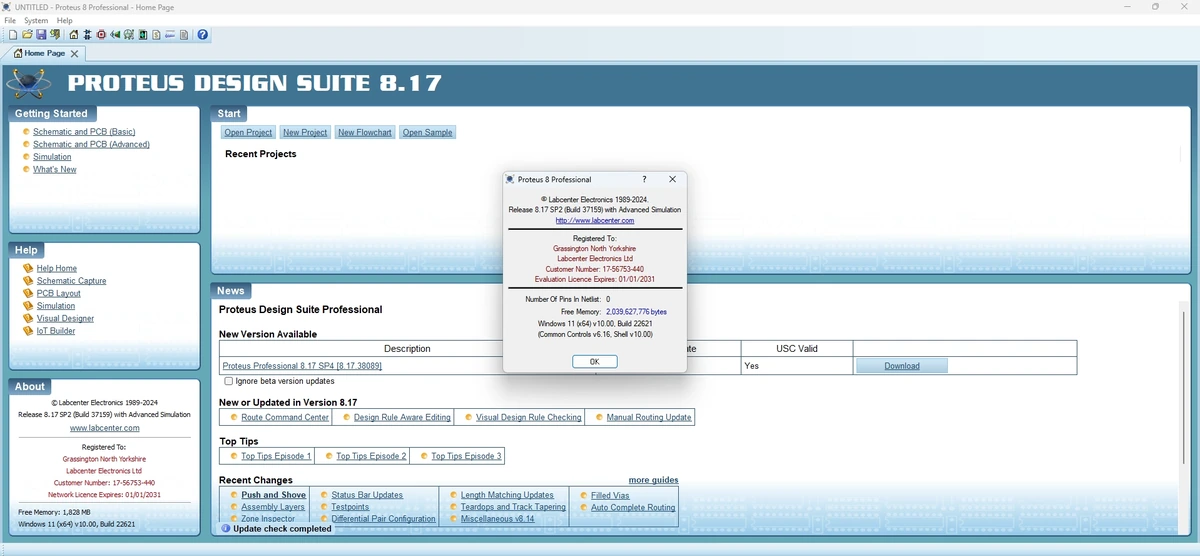Open the Project Notes toolbar icon
Screen dimensions: 1200x556
click(184, 34)
